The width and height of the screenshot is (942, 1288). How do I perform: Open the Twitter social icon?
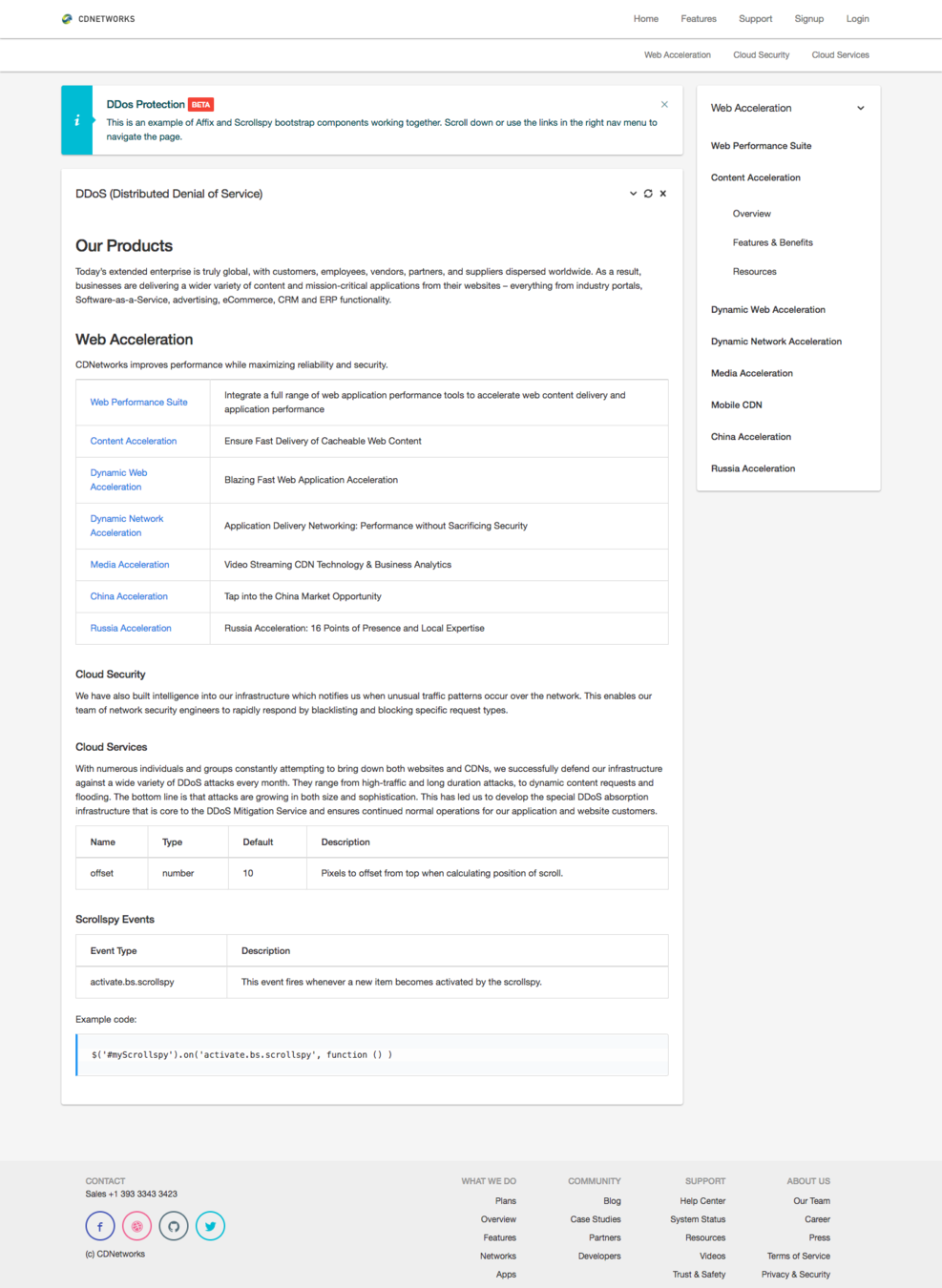pyautogui.click(x=210, y=1226)
